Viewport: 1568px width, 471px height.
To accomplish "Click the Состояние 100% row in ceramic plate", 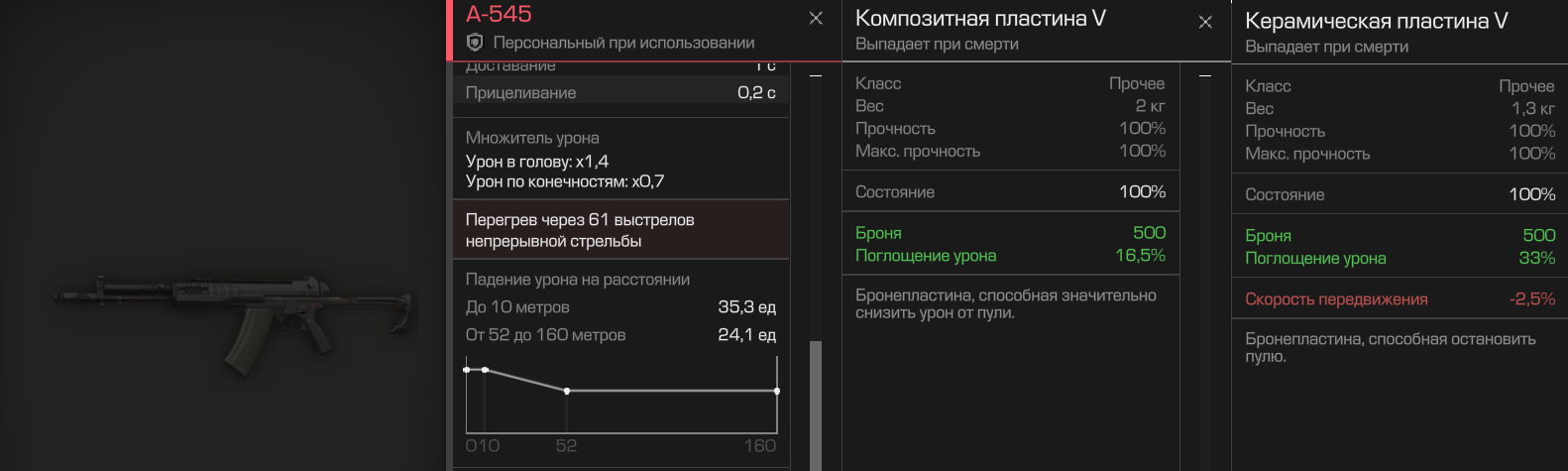I will (x=1400, y=195).
